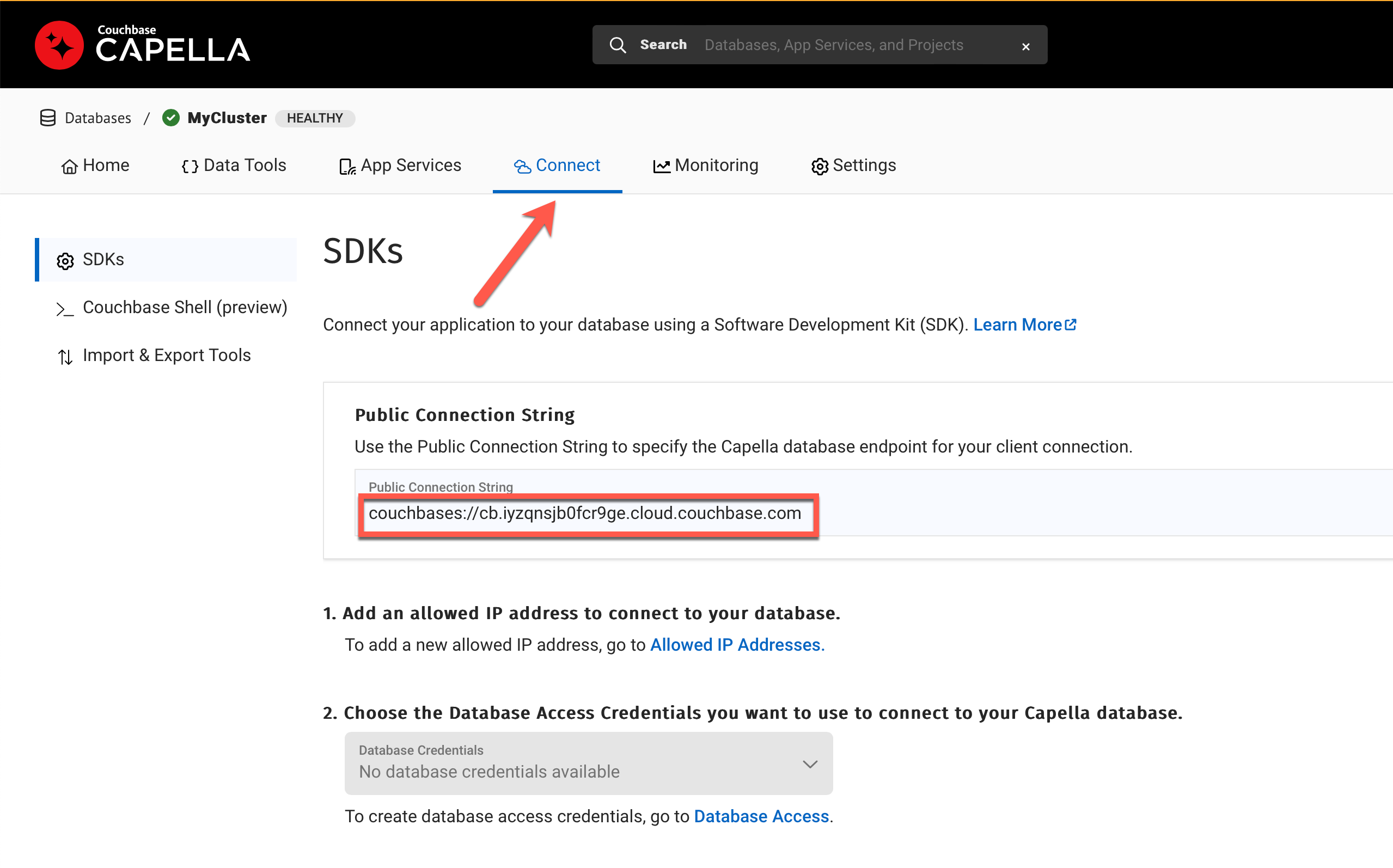Viewport: 1393px width, 868px height.
Task: Click the SDKs page heading
Action: [363, 252]
